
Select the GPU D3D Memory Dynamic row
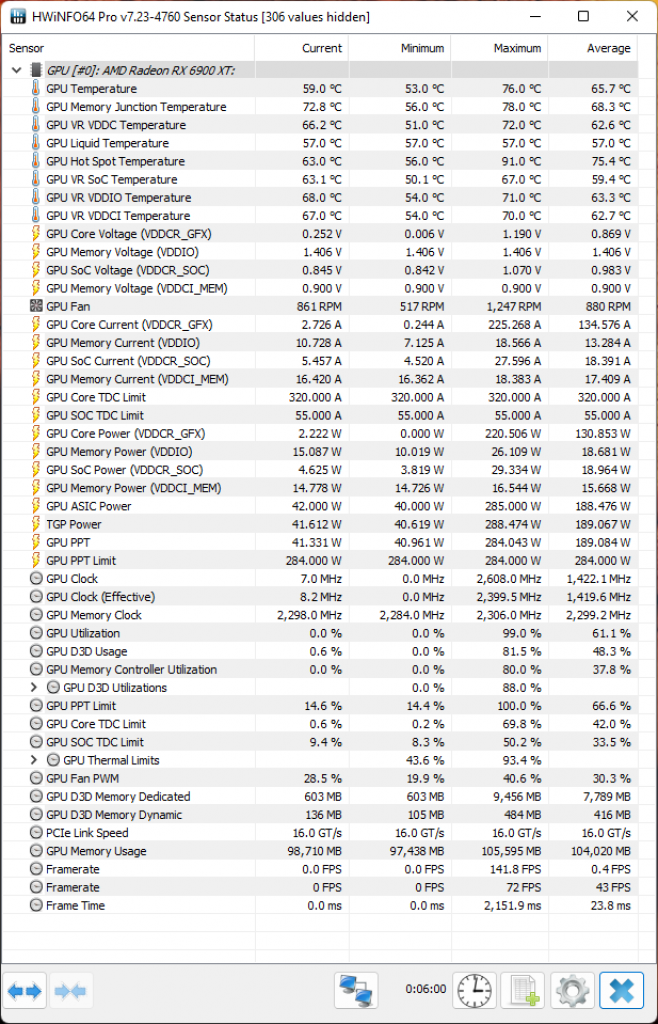click(320, 815)
